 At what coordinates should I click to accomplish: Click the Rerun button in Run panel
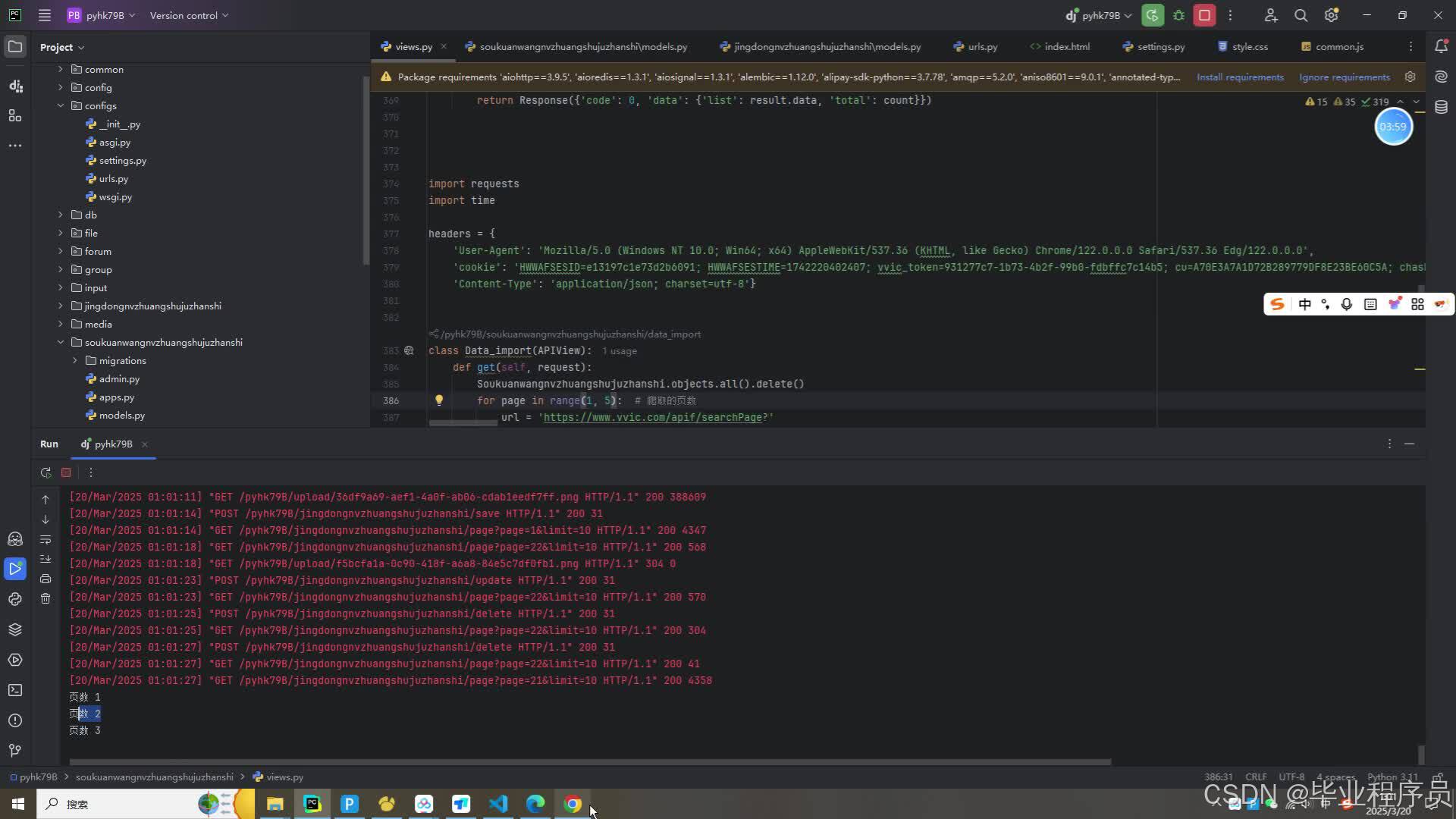pyautogui.click(x=45, y=472)
